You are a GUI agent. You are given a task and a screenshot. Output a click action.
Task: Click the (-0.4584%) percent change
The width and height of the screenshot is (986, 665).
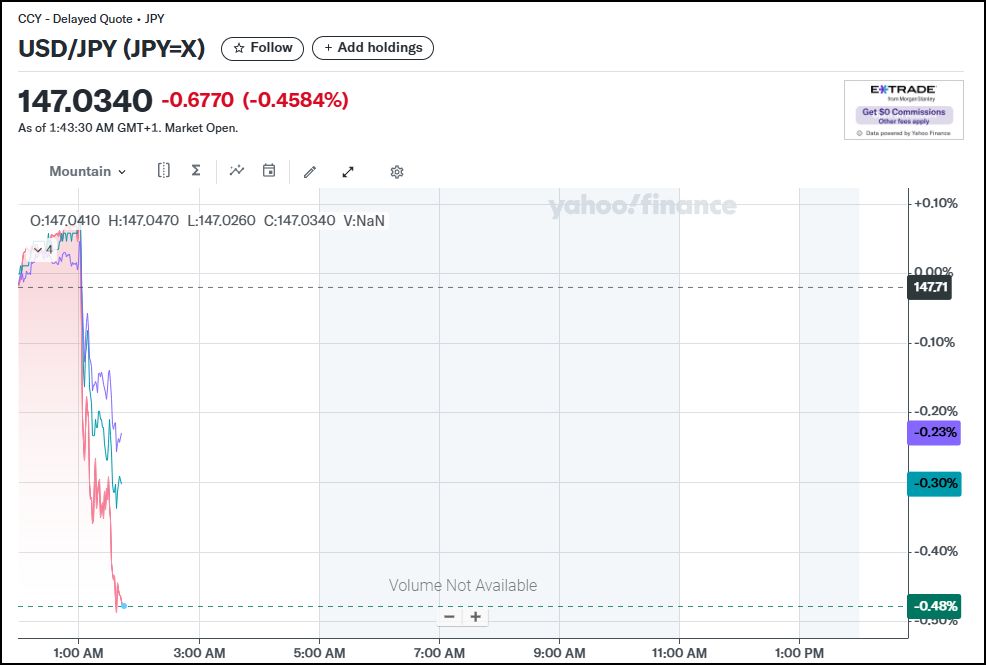click(x=296, y=100)
